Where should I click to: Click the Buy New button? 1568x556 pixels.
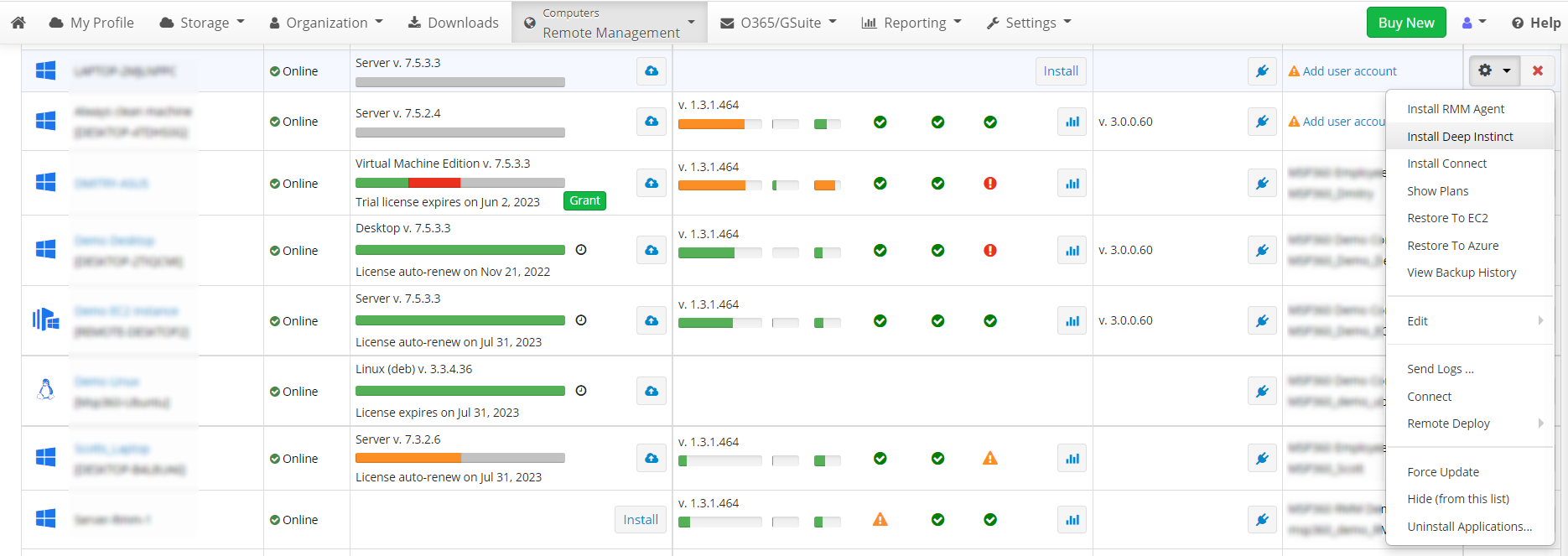point(1406,23)
